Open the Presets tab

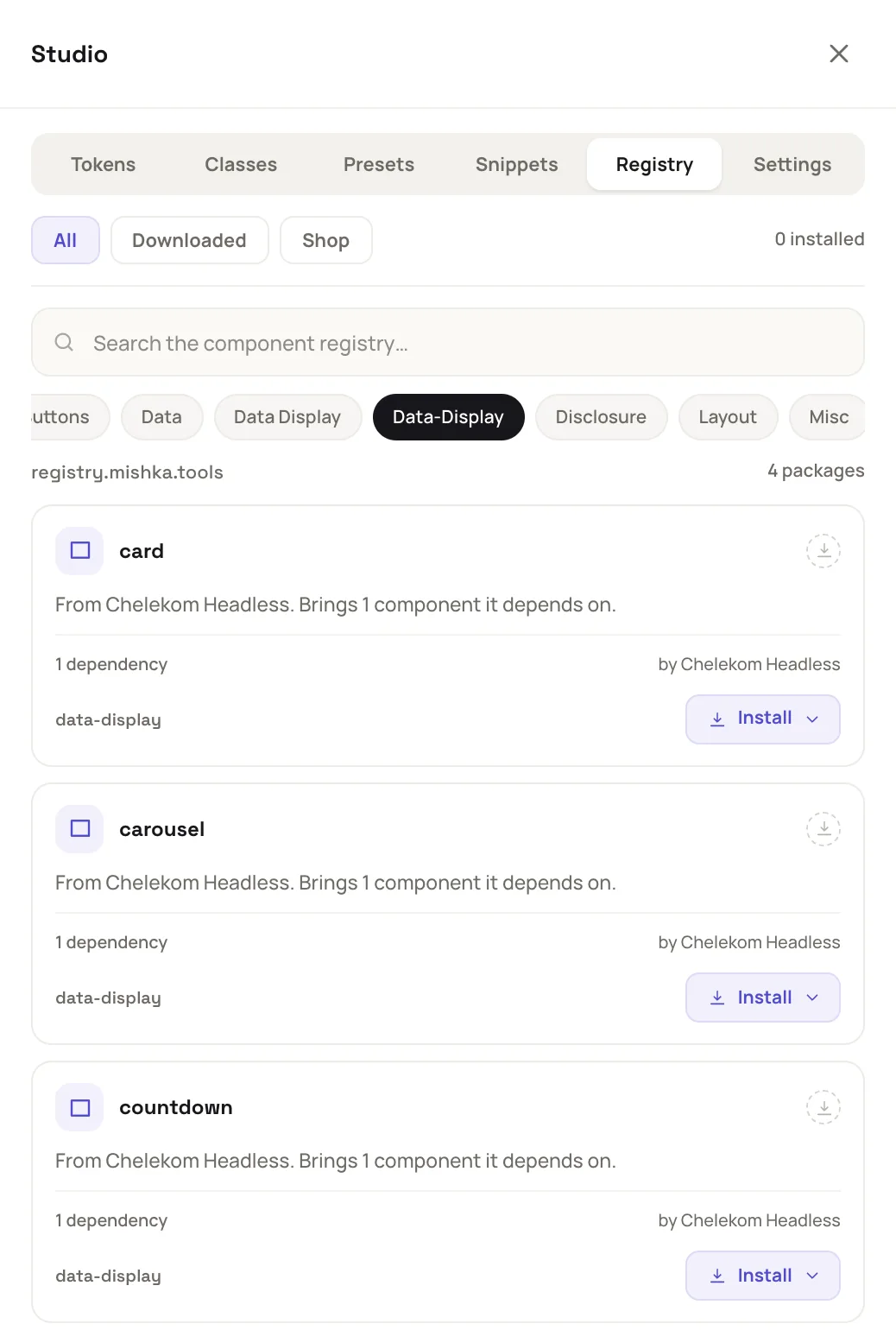[379, 164]
